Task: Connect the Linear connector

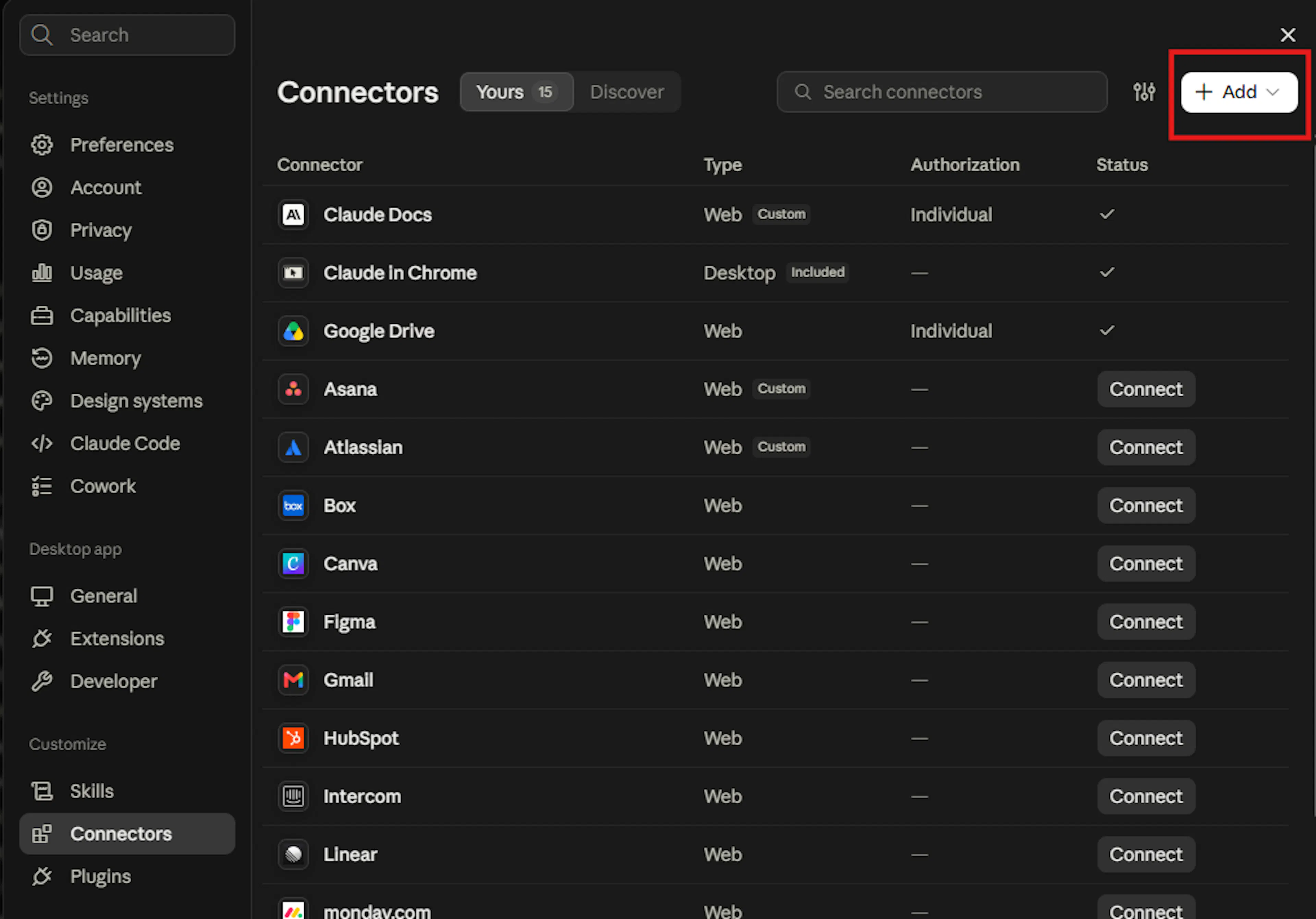Action: click(1146, 854)
